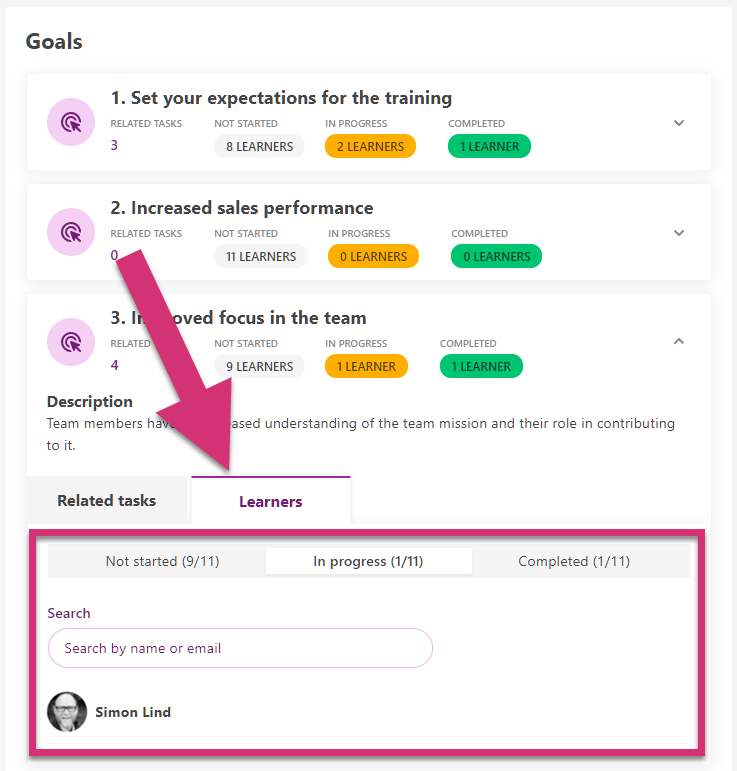Open the 8 Learners not started badge
The height and width of the screenshot is (771, 737).
(x=259, y=146)
